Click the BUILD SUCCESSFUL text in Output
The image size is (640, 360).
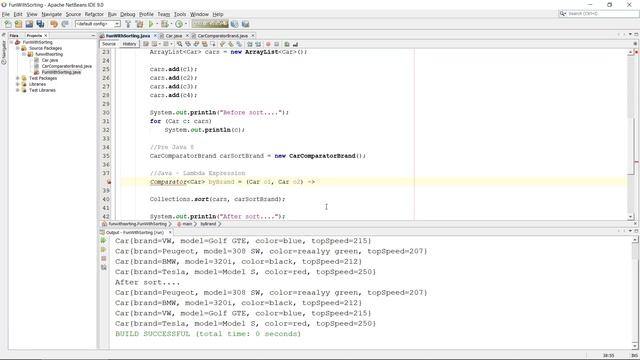coord(208,334)
